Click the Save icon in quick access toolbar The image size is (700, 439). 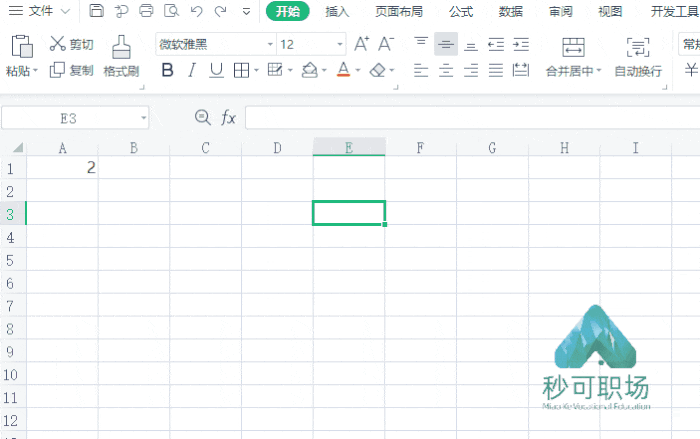point(96,11)
